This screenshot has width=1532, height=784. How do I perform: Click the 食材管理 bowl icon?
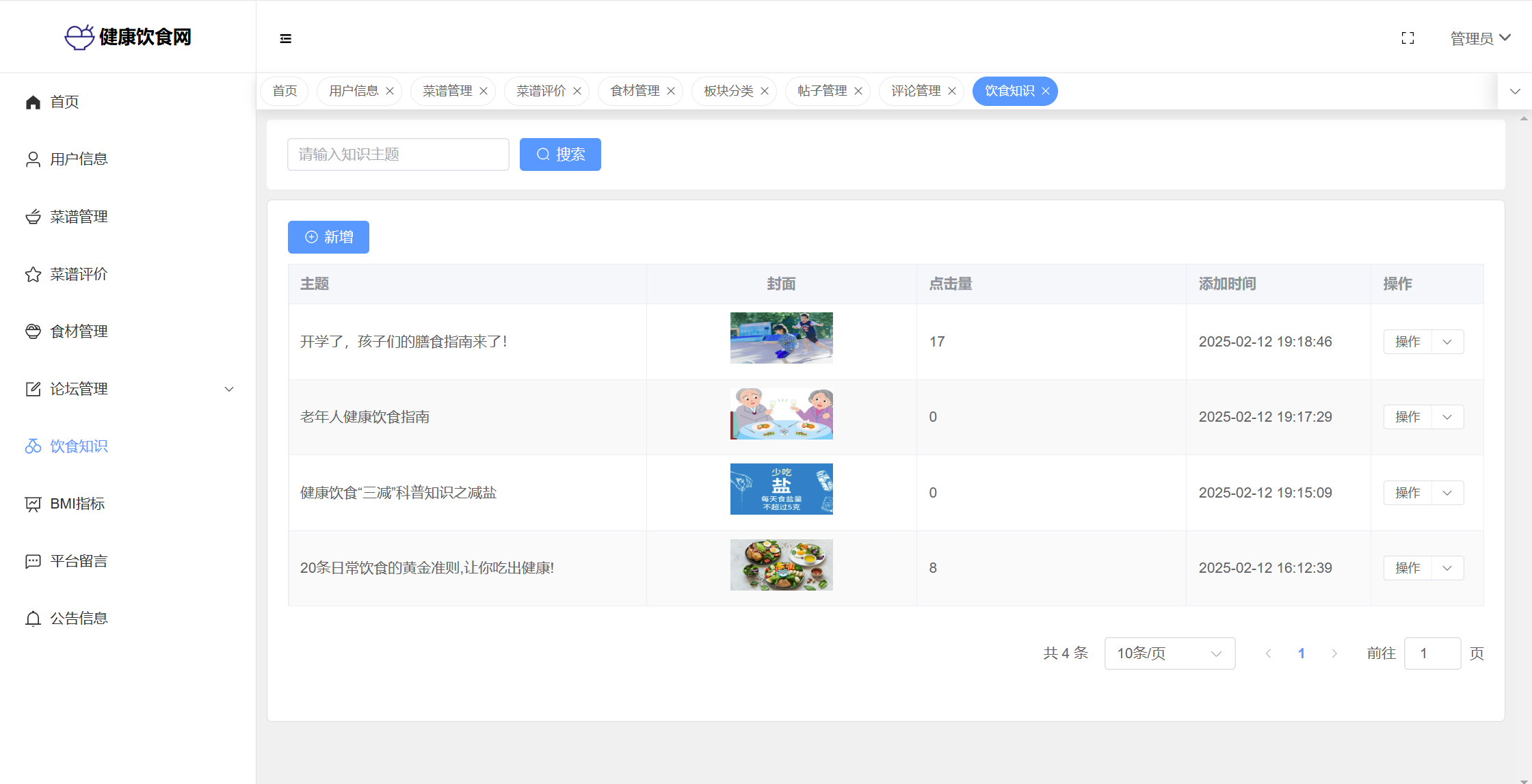click(33, 332)
